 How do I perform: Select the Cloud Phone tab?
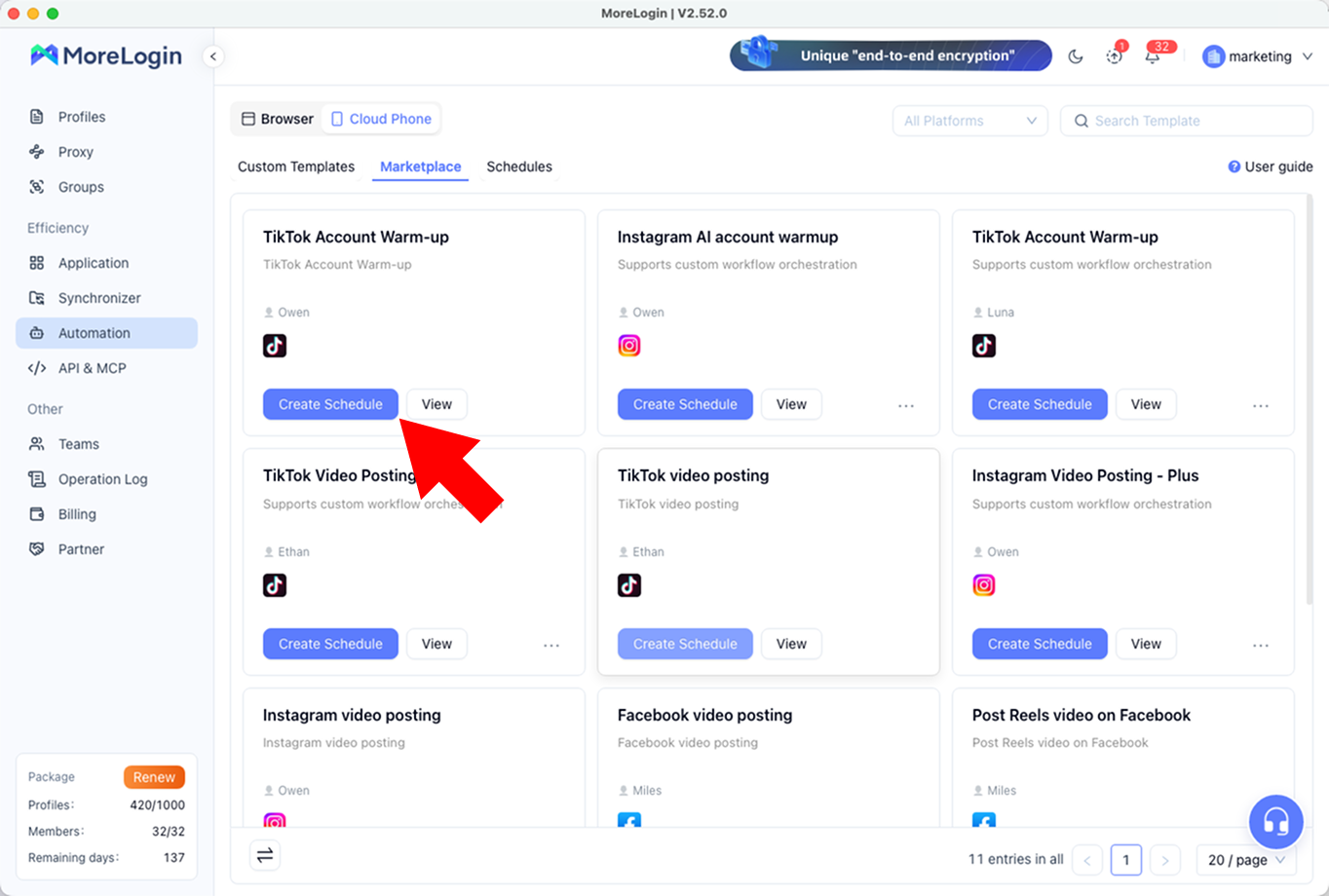[381, 119]
